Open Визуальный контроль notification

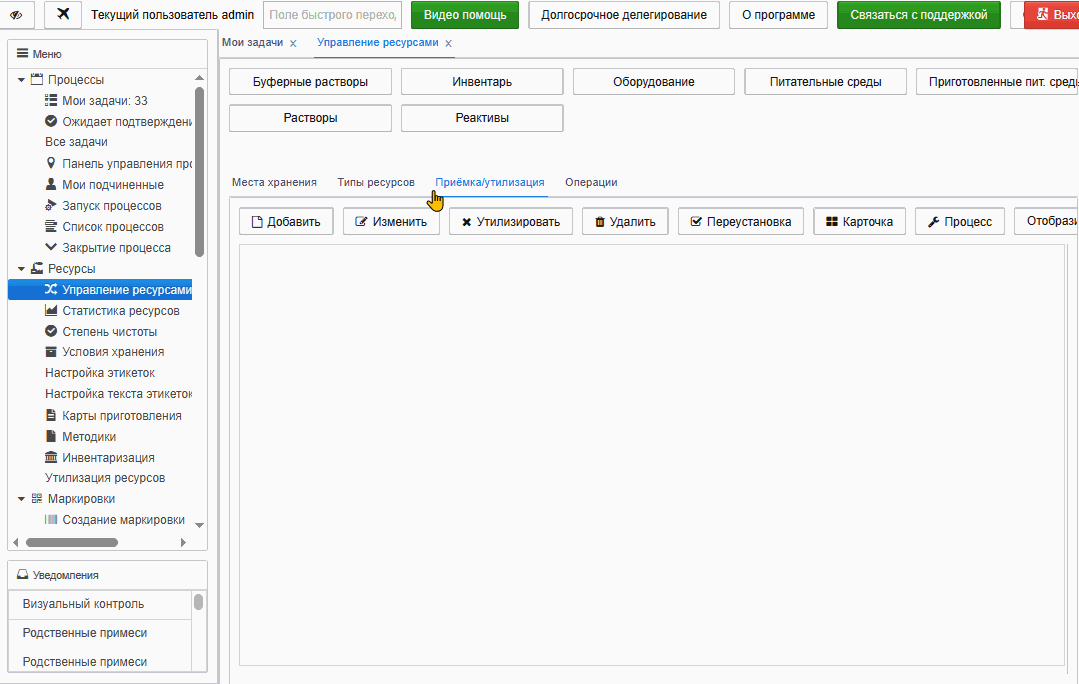coord(100,604)
